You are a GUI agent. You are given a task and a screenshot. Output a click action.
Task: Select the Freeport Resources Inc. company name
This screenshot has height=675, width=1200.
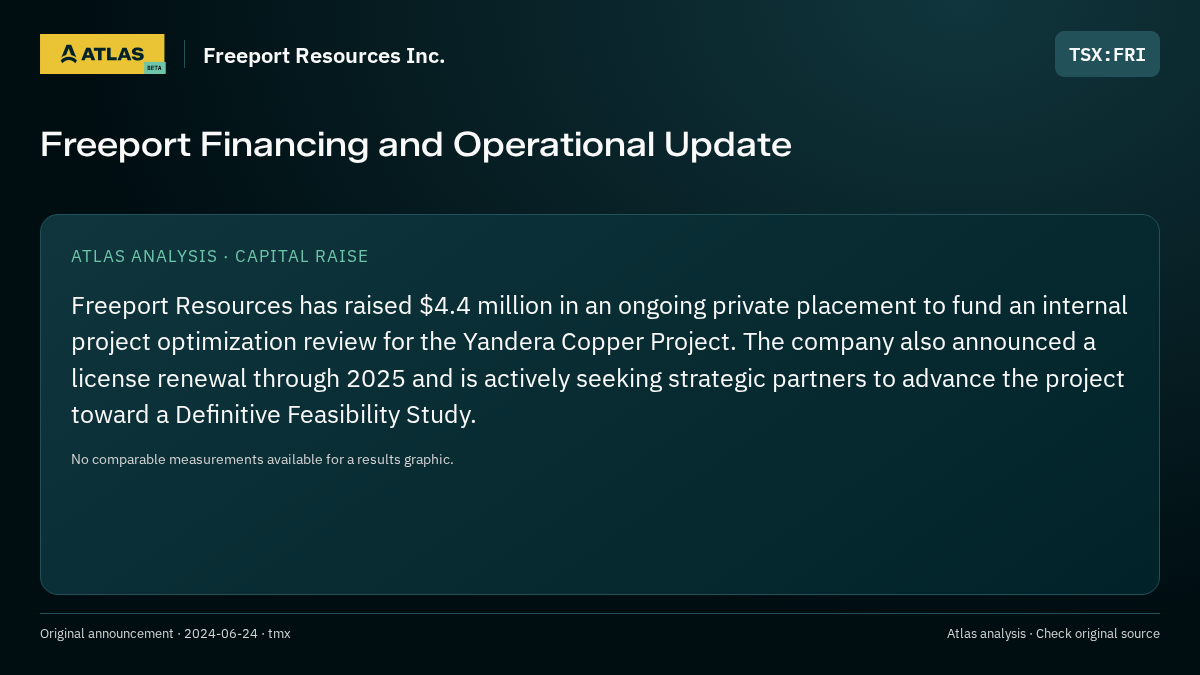point(324,56)
